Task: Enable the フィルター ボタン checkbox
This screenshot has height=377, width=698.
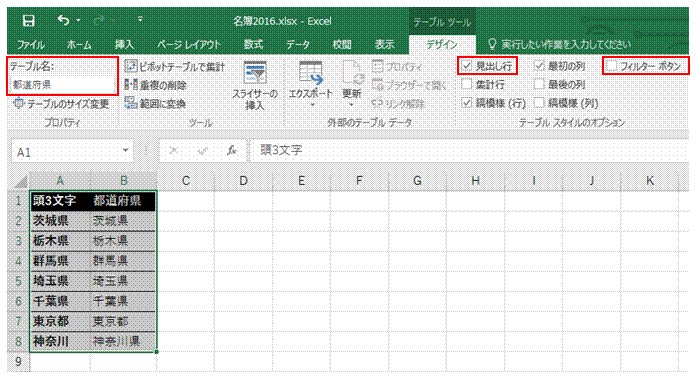Action: point(612,66)
